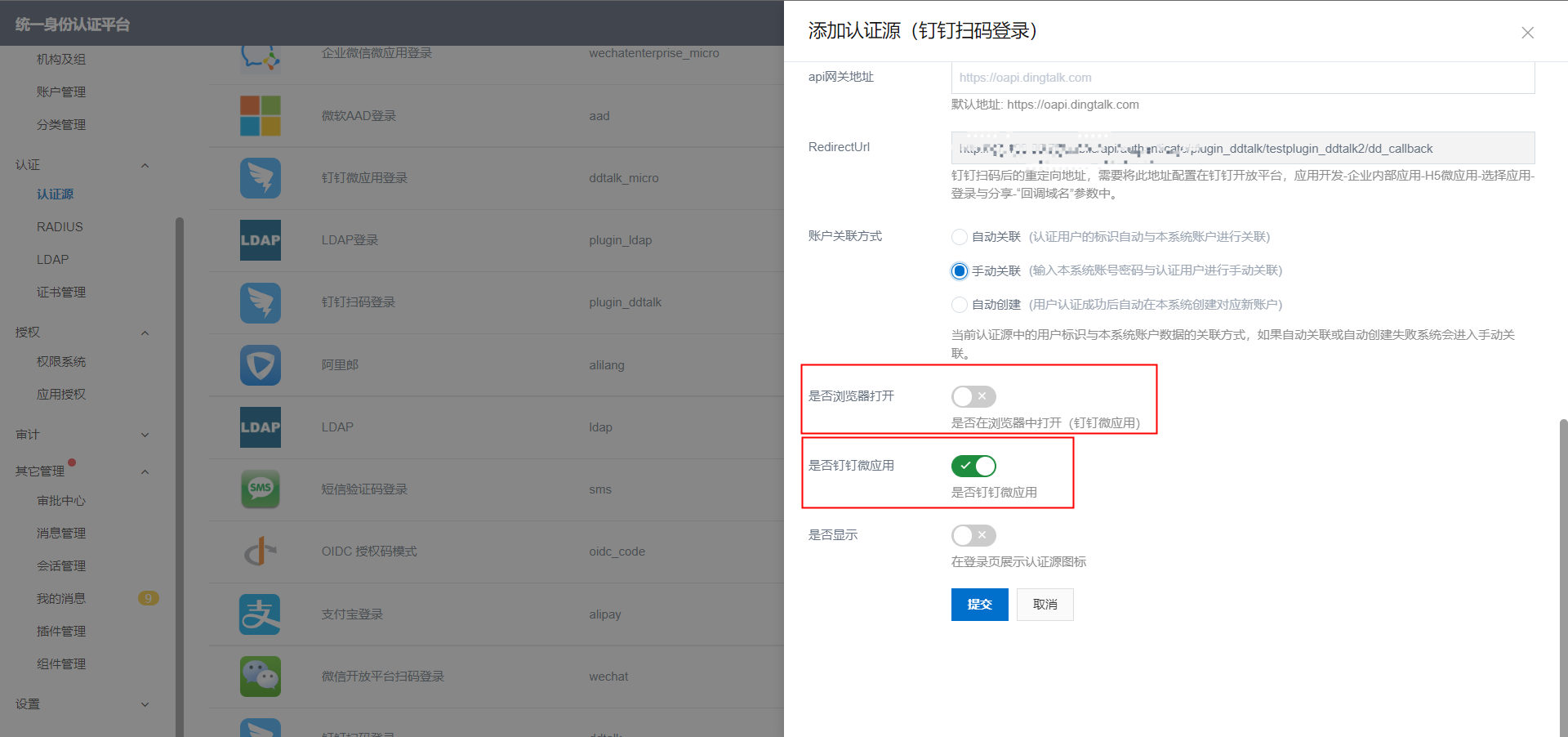This screenshot has width=1568, height=737.
Task: Open 消息管理 in the sidebar
Action: click(x=61, y=533)
